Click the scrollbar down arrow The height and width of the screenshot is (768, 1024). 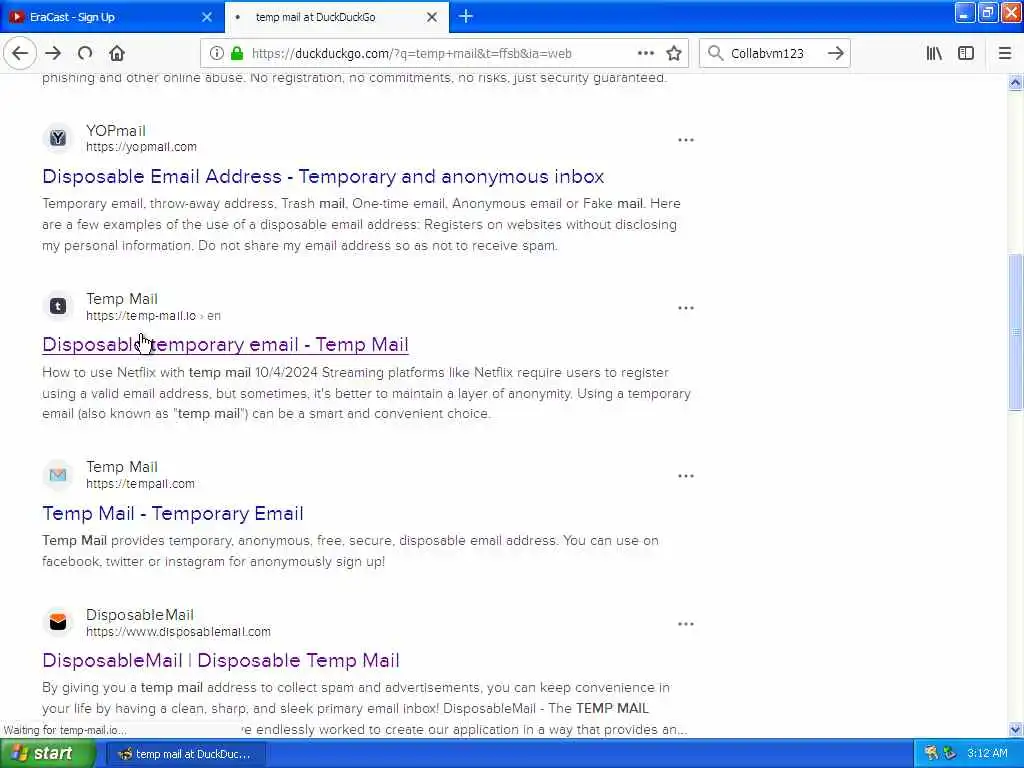coord(1015,729)
